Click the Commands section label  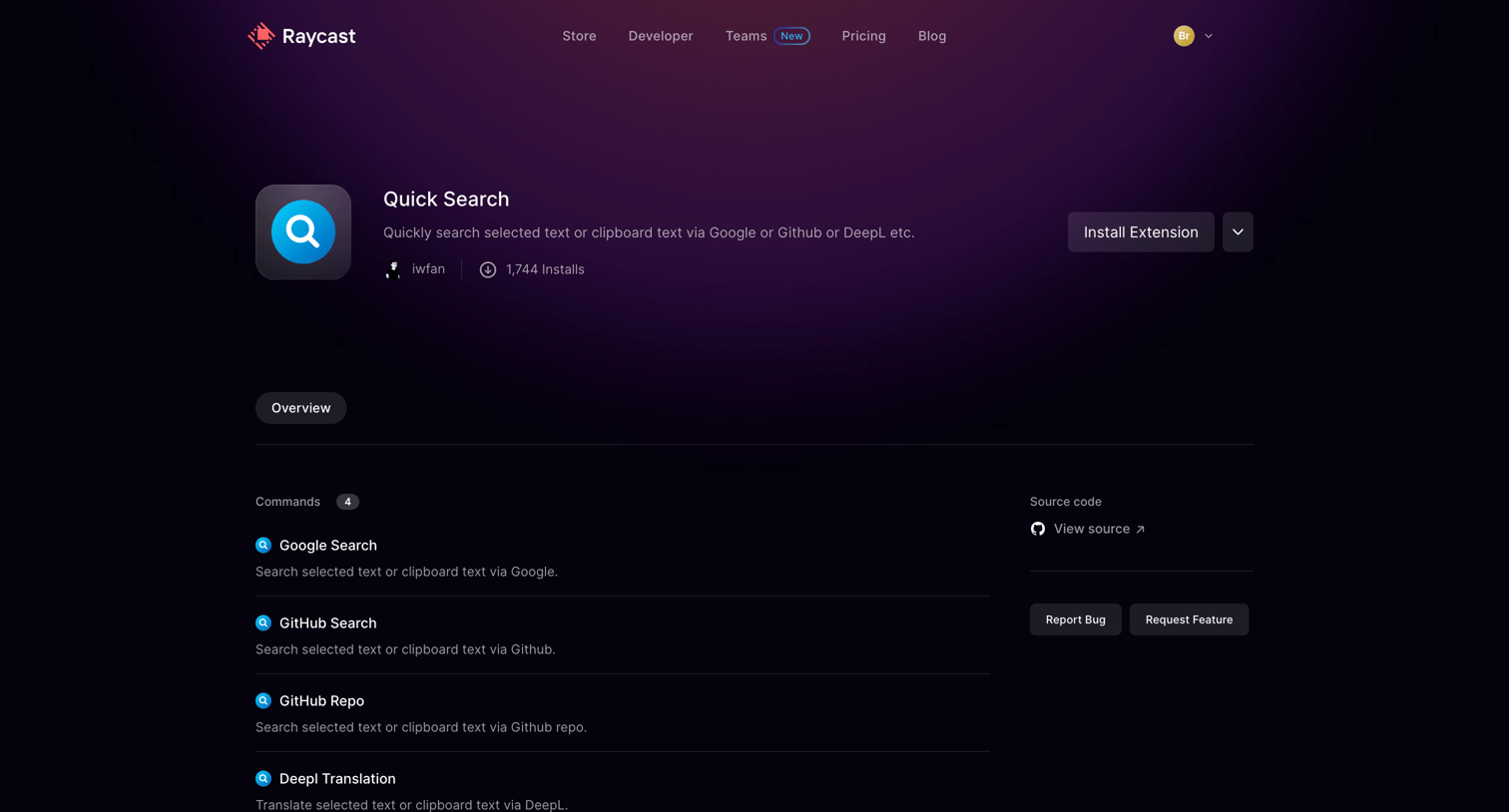[x=287, y=502]
